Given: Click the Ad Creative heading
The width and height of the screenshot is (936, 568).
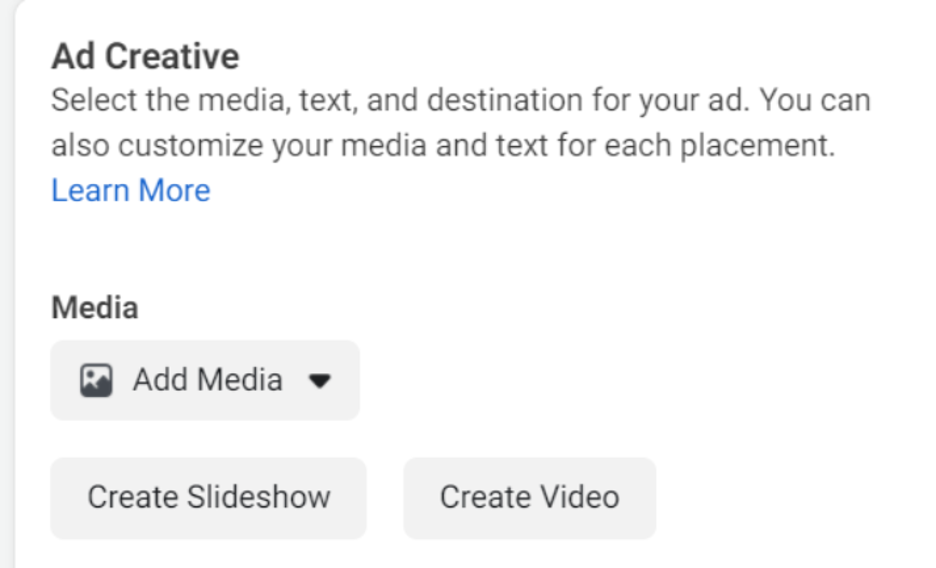Looking at the screenshot, I should tap(145, 56).
